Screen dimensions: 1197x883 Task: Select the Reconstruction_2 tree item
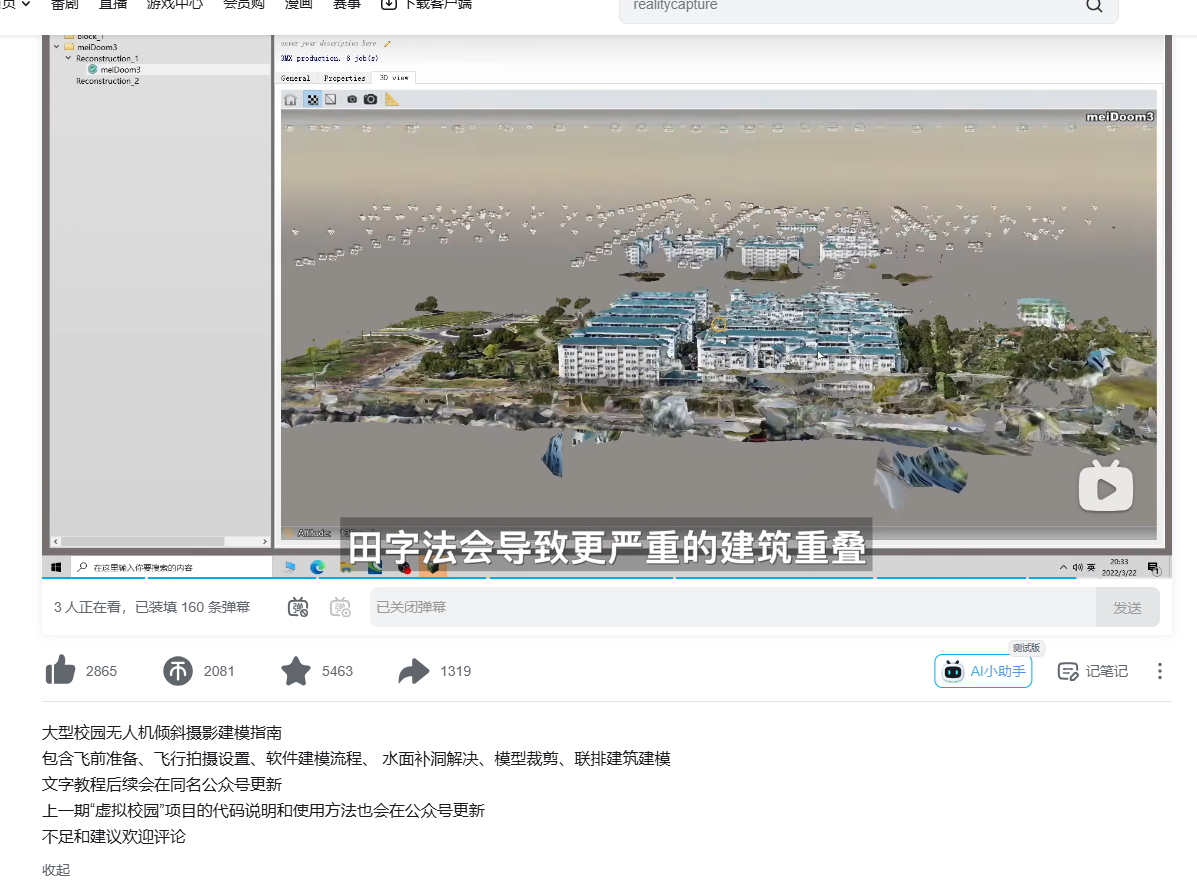click(x=108, y=81)
